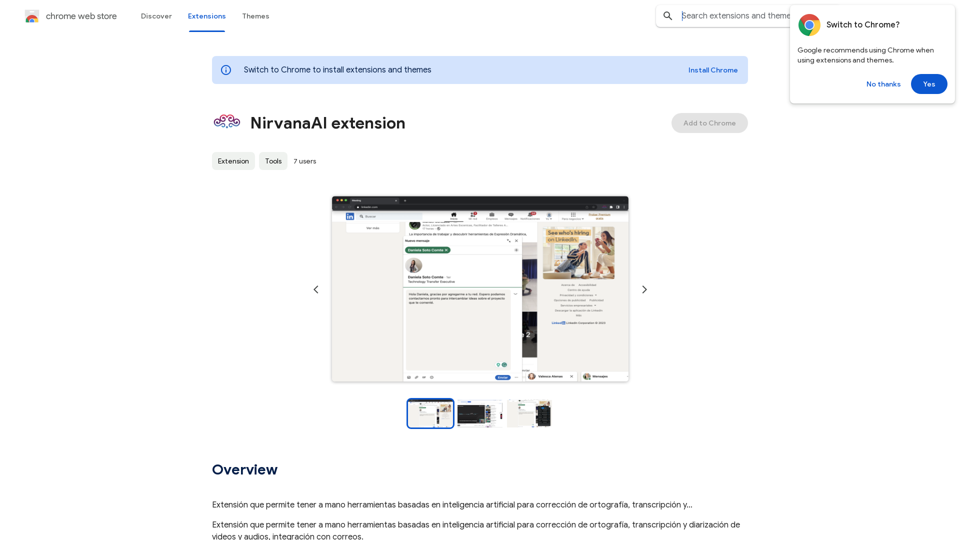The image size is (960, 540).
Task: Click the NirvanaAI extension title
Action: 328,123
